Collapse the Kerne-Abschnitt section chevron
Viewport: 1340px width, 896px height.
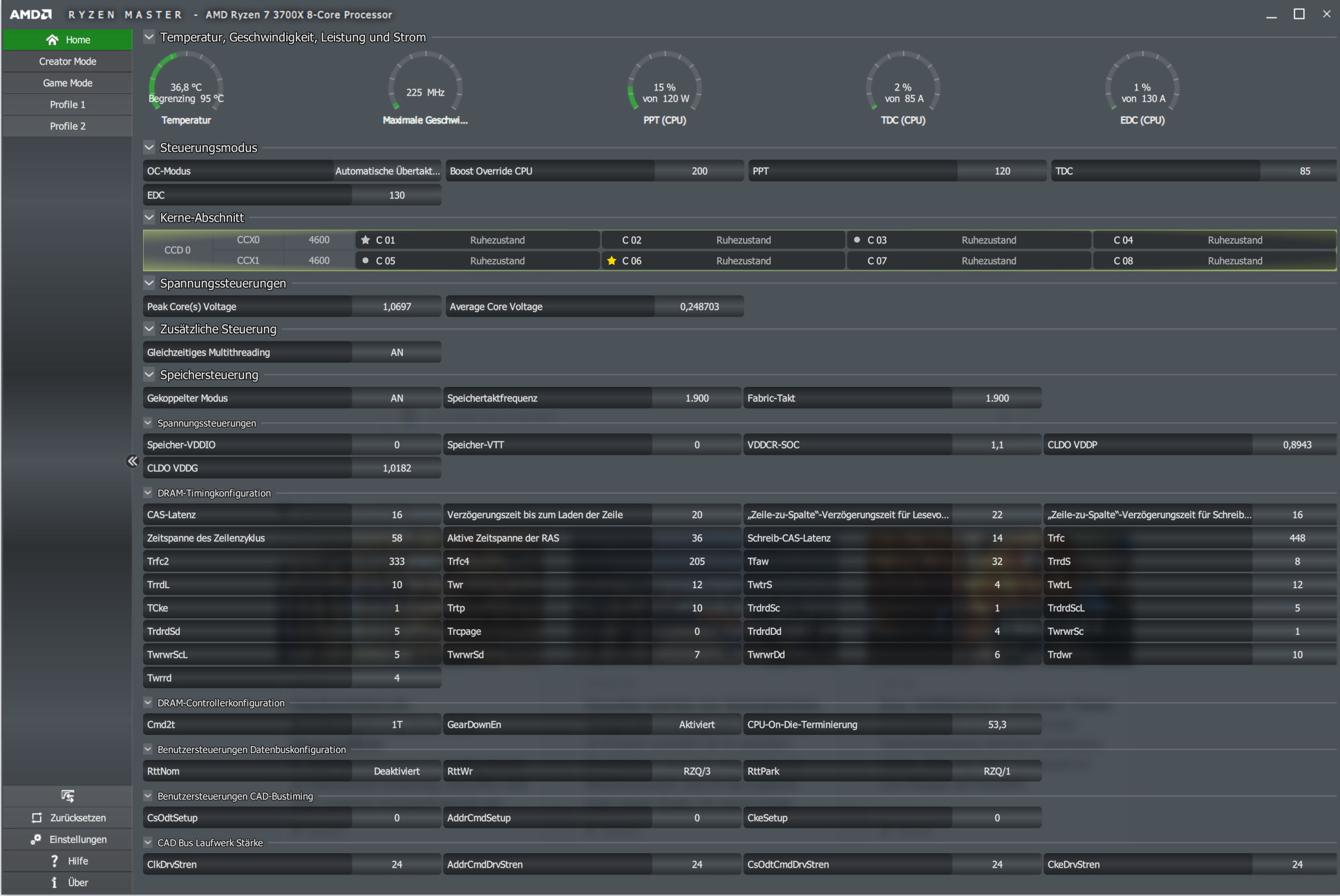tap(149, 217)
